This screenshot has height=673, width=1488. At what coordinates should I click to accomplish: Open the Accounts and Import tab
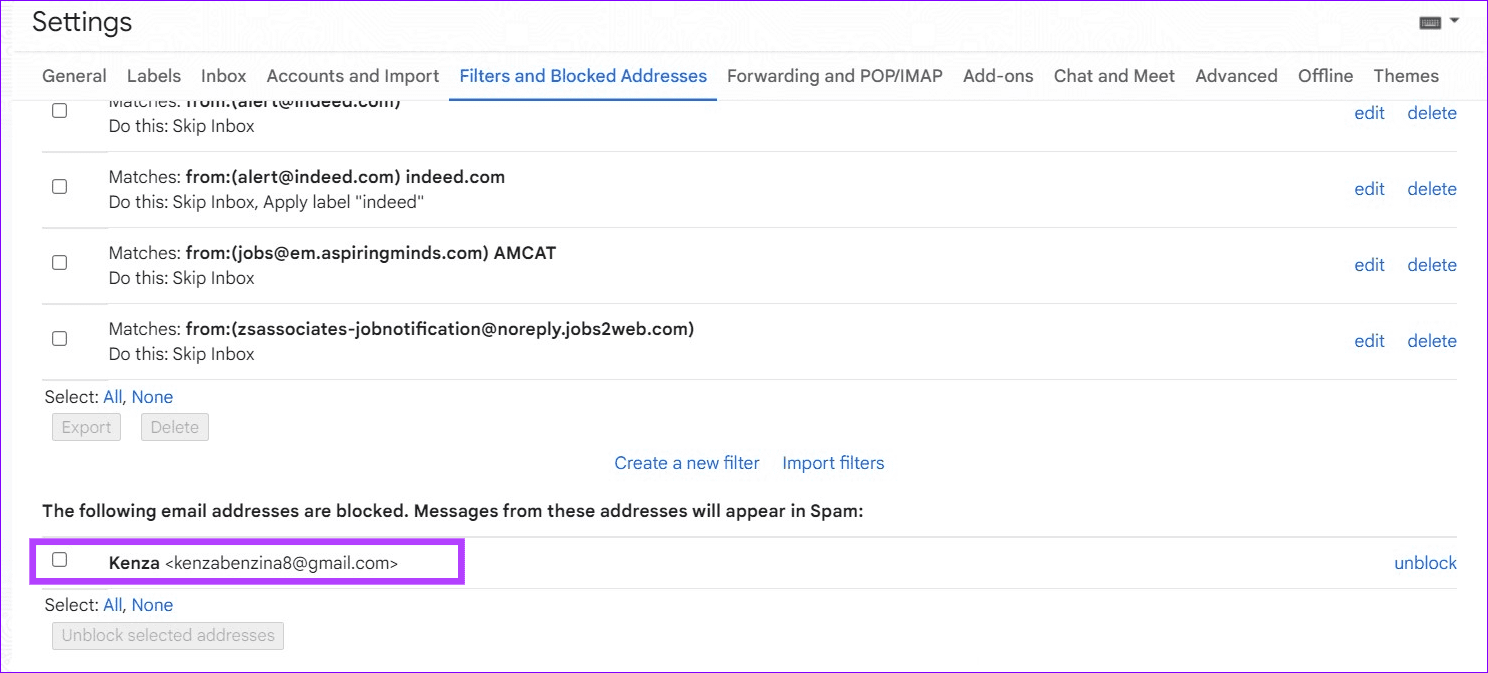tap(352, 75)
